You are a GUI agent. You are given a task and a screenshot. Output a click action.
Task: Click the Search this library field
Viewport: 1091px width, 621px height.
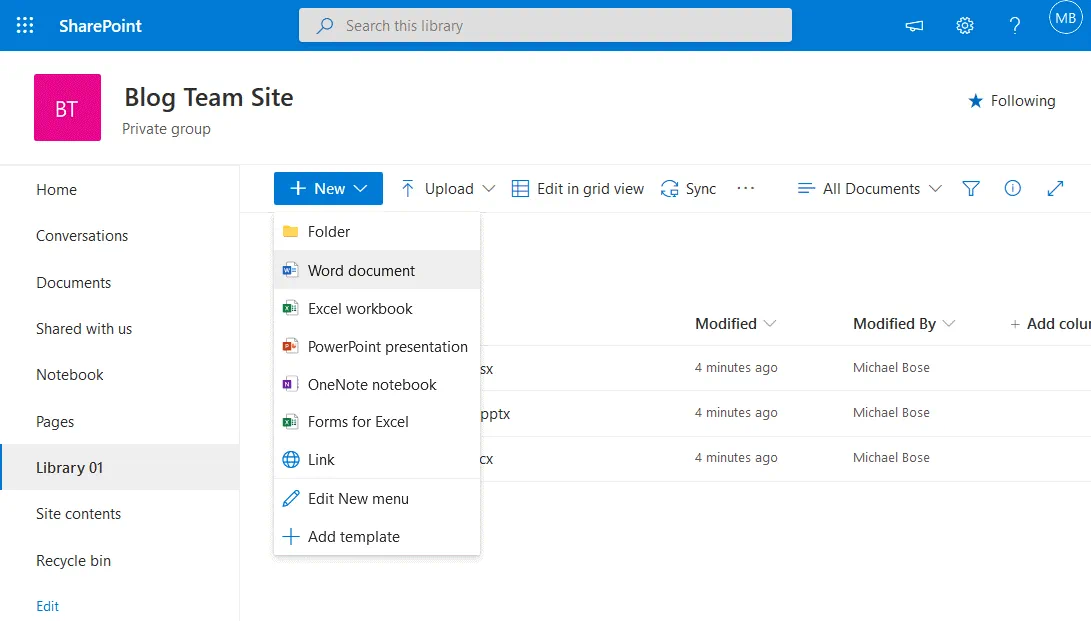(x=545, y=26)
